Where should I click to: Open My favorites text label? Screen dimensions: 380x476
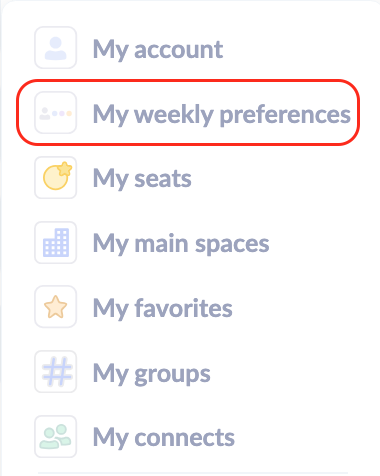pos(163,308)
